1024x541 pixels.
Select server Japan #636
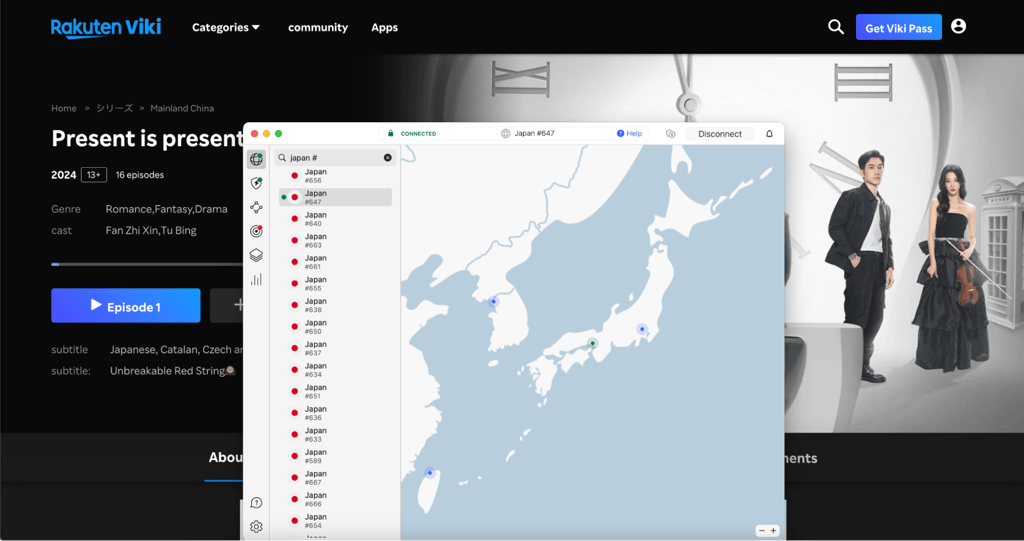click(x=335, y=413)
